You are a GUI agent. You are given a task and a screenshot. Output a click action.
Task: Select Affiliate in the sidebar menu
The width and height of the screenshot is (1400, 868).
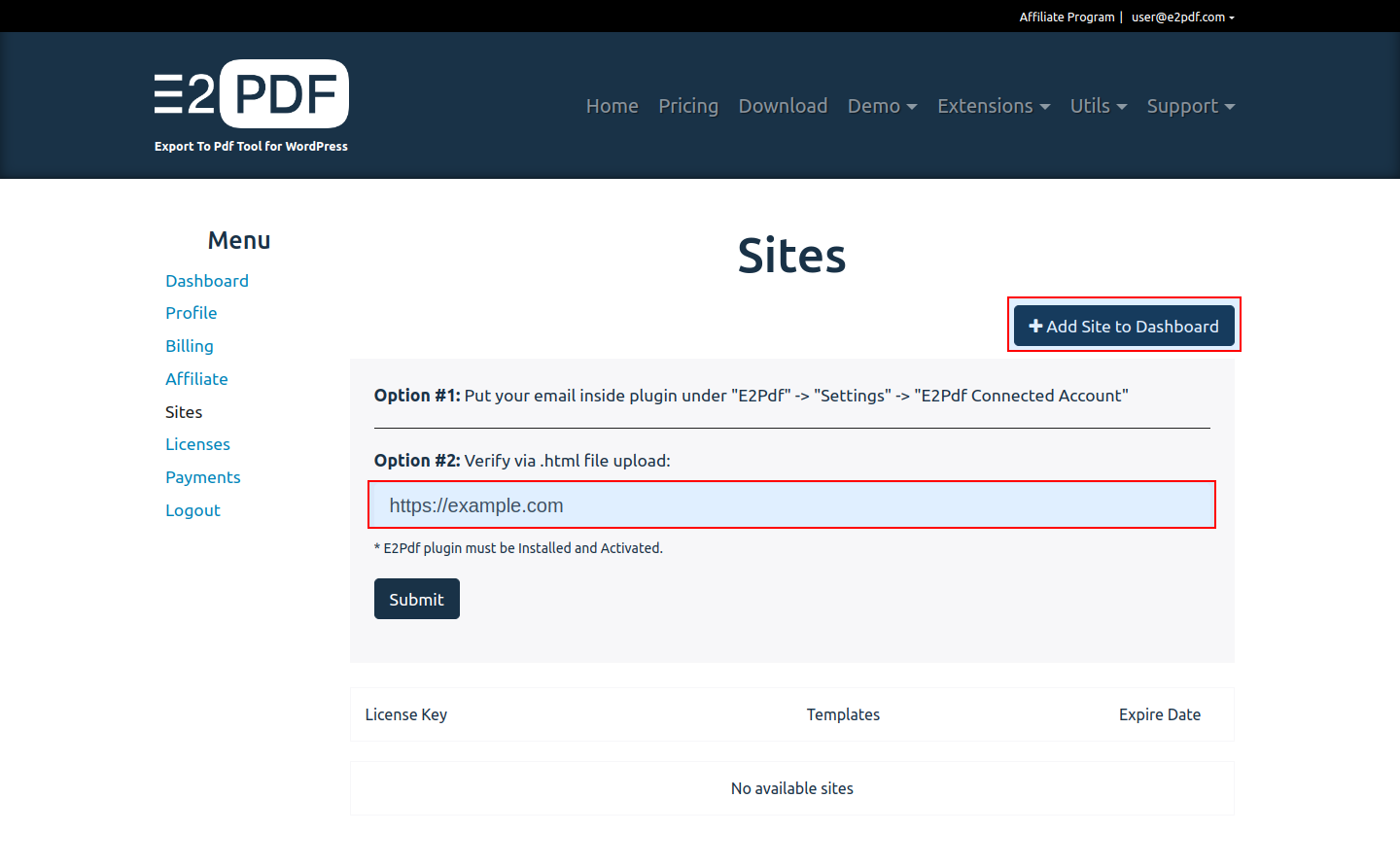(196, 379)
